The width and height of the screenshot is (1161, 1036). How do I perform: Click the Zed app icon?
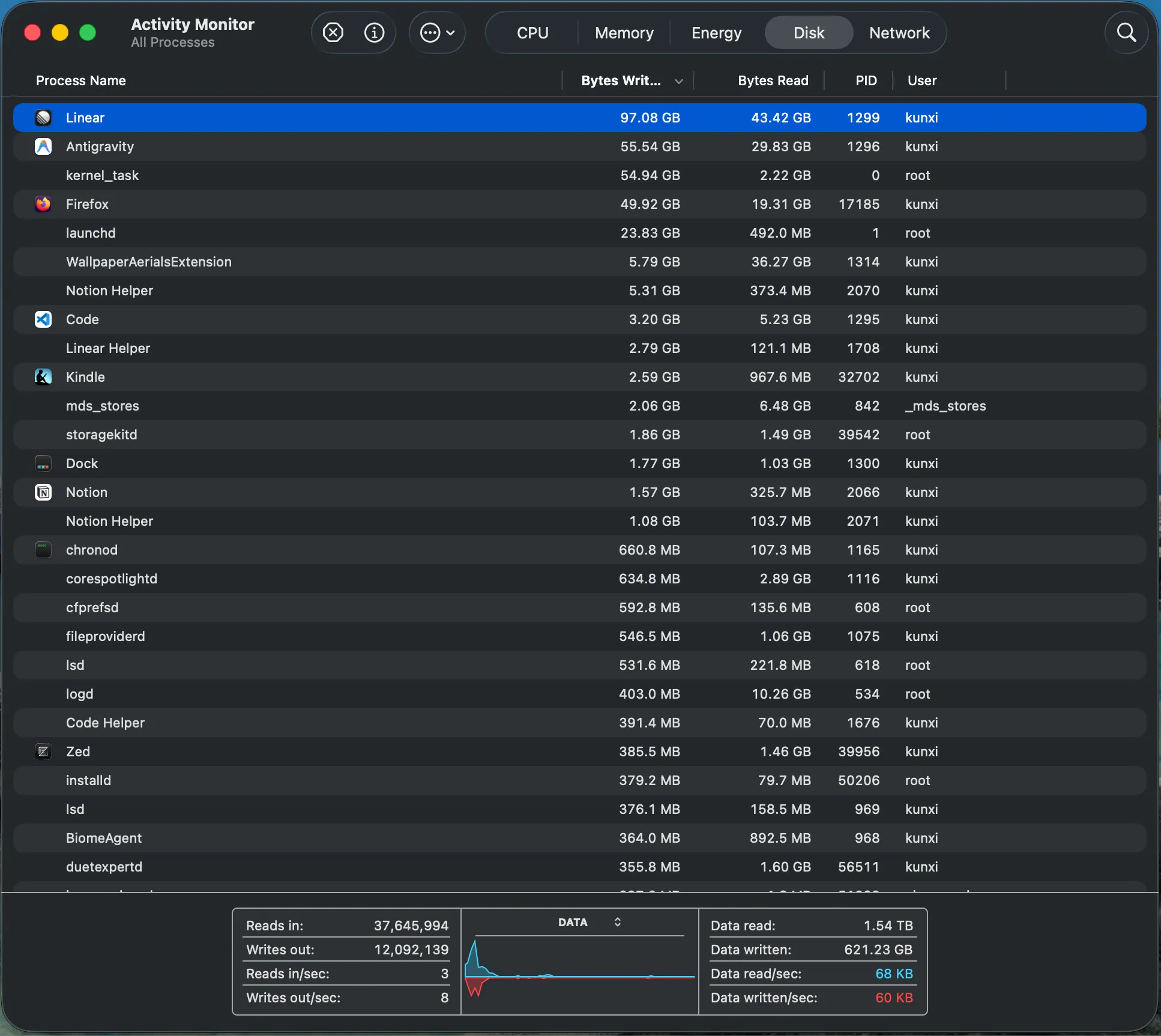pyautogui.click(x=43, y=751)
